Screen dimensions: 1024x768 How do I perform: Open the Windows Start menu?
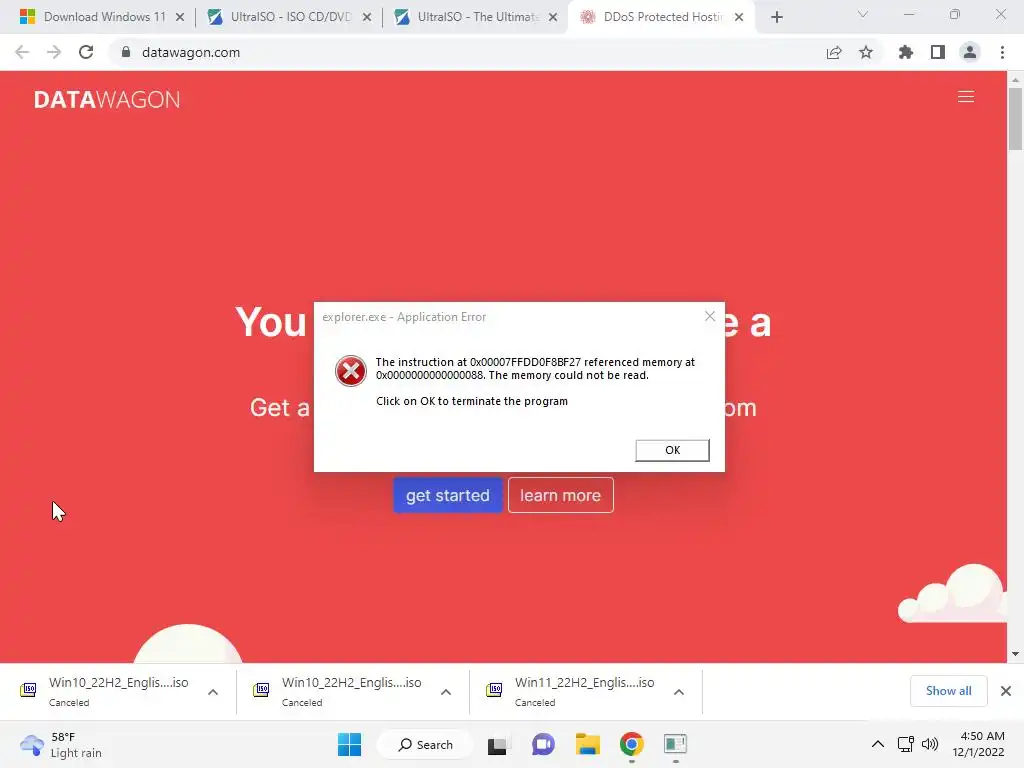click(349, 744)
